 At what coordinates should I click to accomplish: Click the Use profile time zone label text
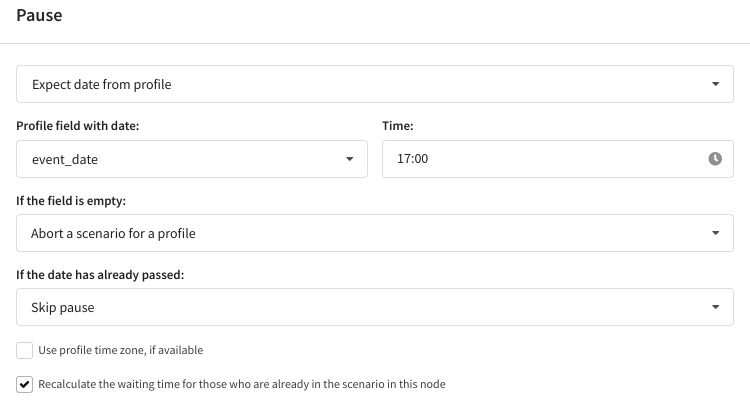[x=121, y=350]
